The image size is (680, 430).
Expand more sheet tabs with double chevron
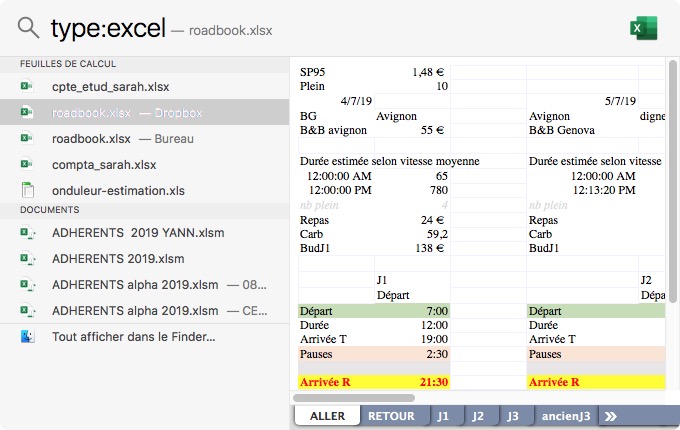(x=610, y=416)
